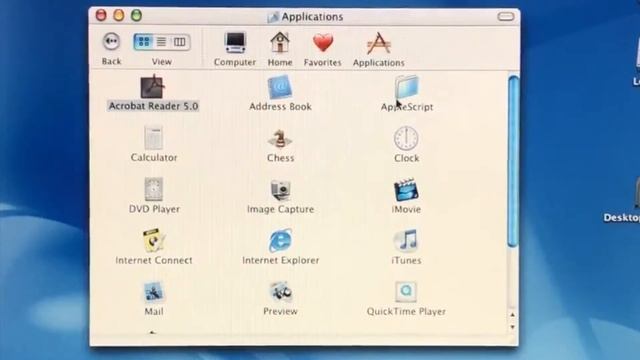The image size is (640, 360).
Task: Click the Applications window title text
Action: (x=312, y=17)
